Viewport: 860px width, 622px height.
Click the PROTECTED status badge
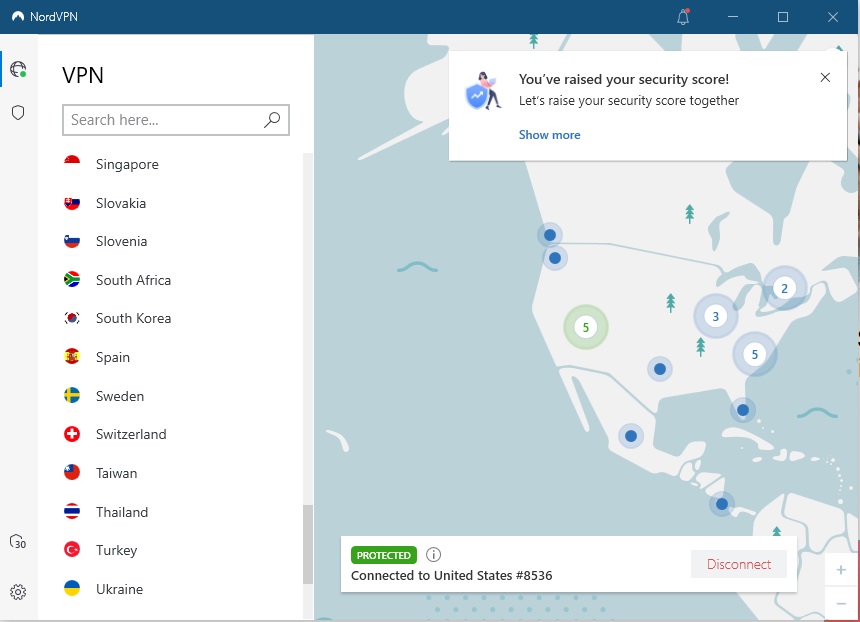[384, 555]
